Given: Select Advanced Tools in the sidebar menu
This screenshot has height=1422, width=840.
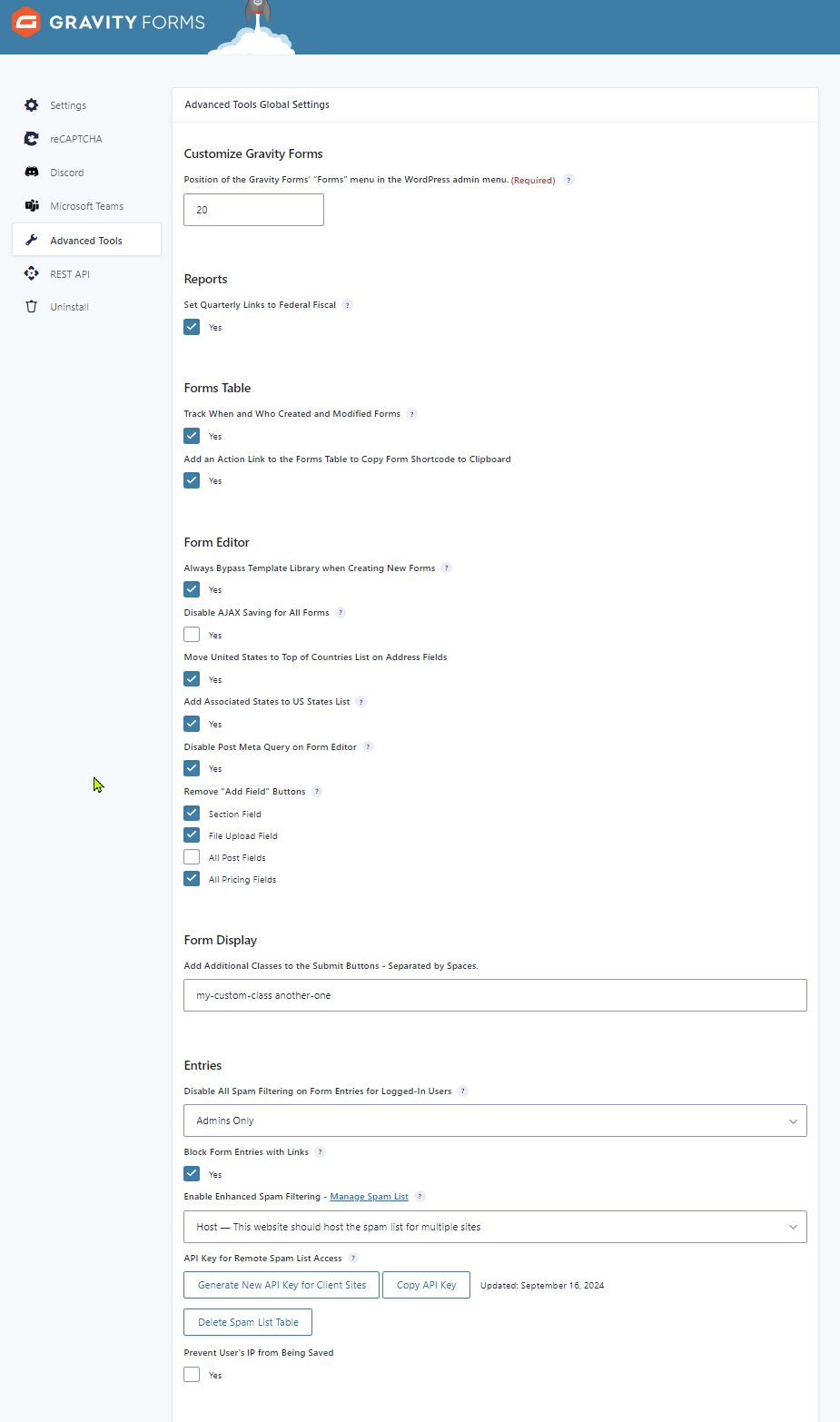Looking at the screenshot, I should tap(86, 241).
